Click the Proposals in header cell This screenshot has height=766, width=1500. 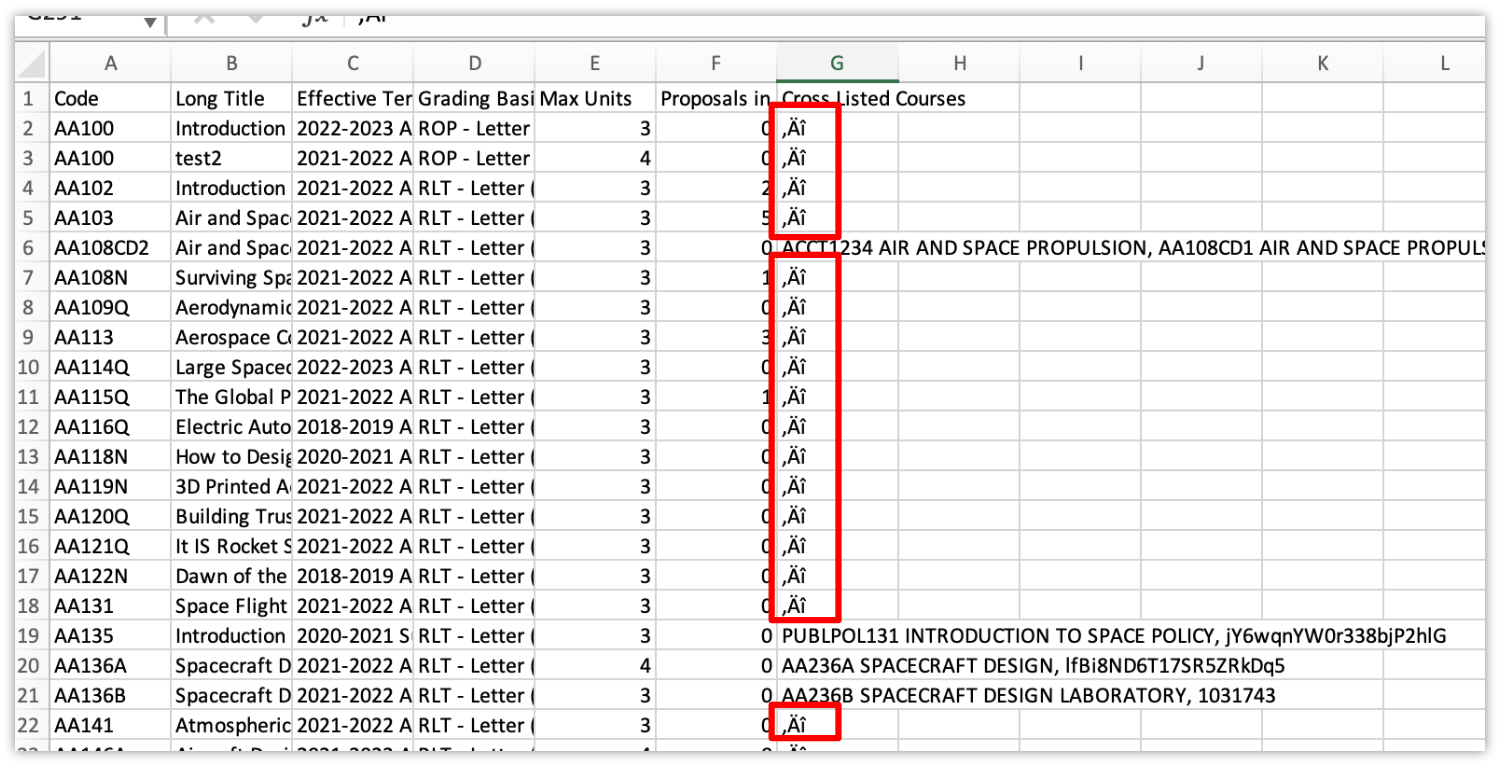click(715, 98)
